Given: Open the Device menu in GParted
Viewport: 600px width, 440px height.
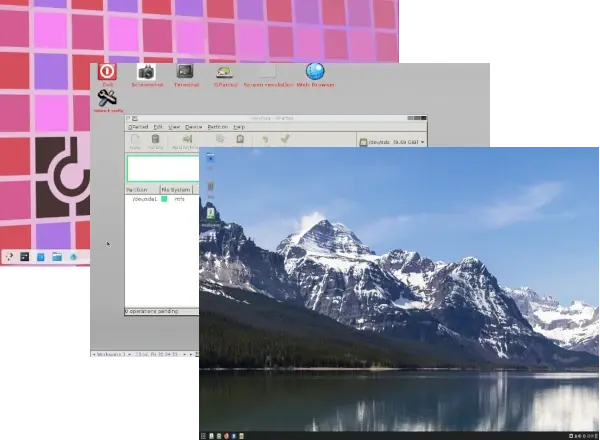Looking at the screenshot, I should (x=193, y=127).
